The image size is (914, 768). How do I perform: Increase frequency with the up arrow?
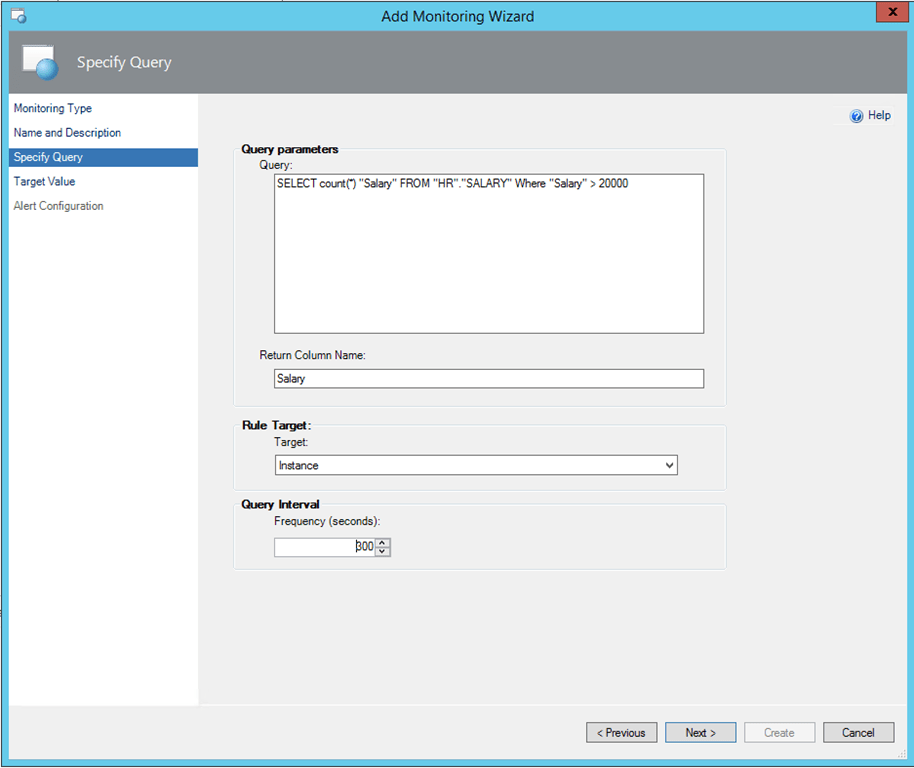(382, 543)
